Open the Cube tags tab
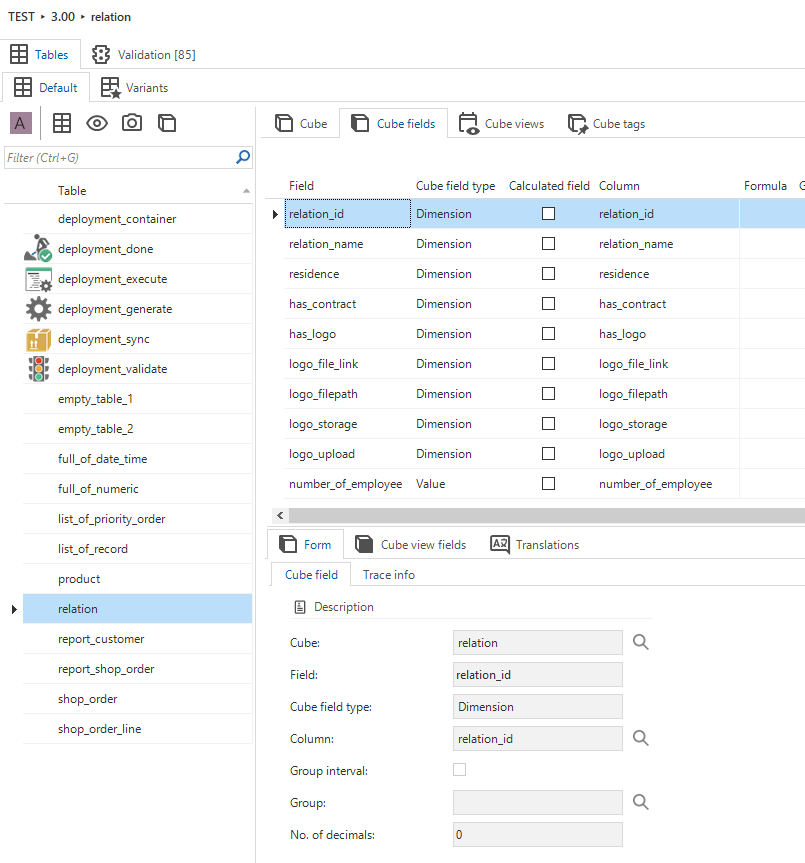This screenshot has width=805, height=863. (x=606, y=124)
